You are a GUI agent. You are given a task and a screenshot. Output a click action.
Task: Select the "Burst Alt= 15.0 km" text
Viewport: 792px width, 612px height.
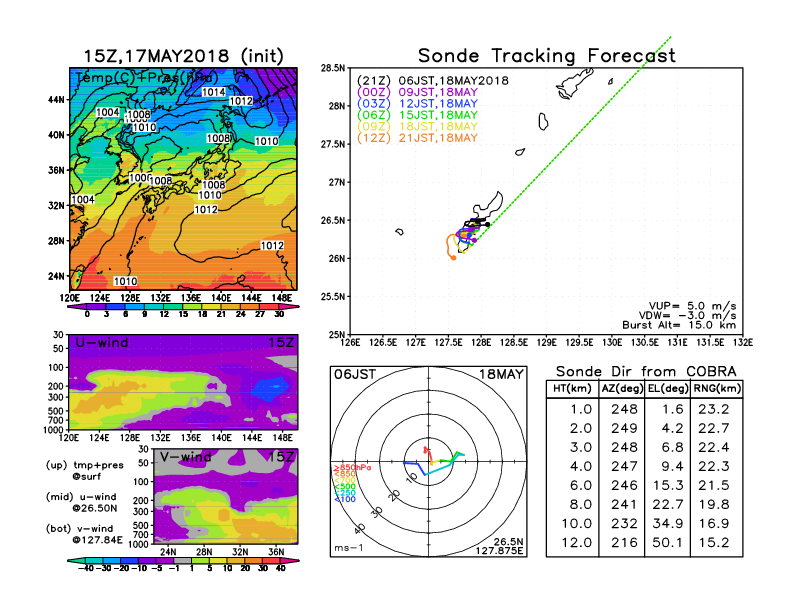coord(679,325)
